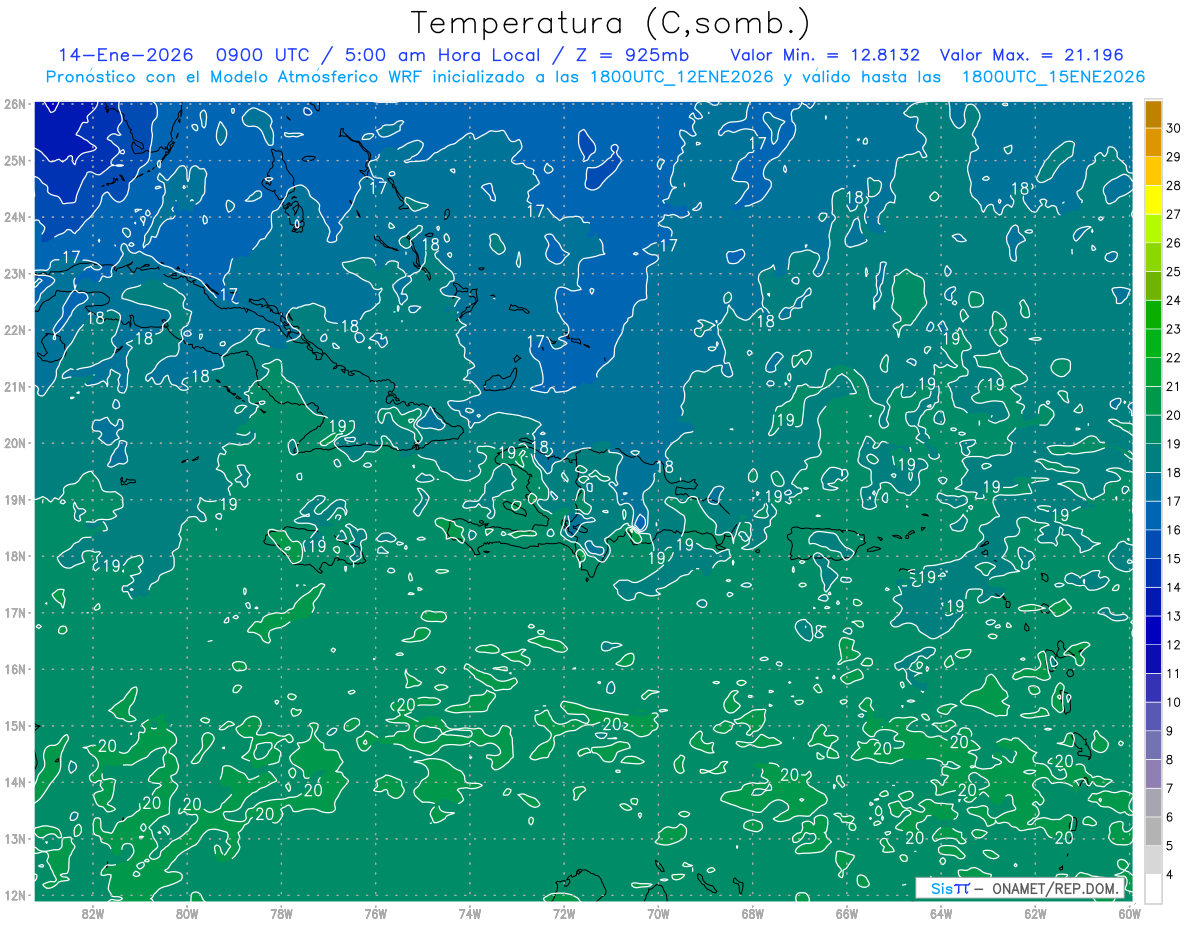Select the yellow band between 27 and 28
Viewport: 1200px width, 927px height.
[x=1153, y=200]
